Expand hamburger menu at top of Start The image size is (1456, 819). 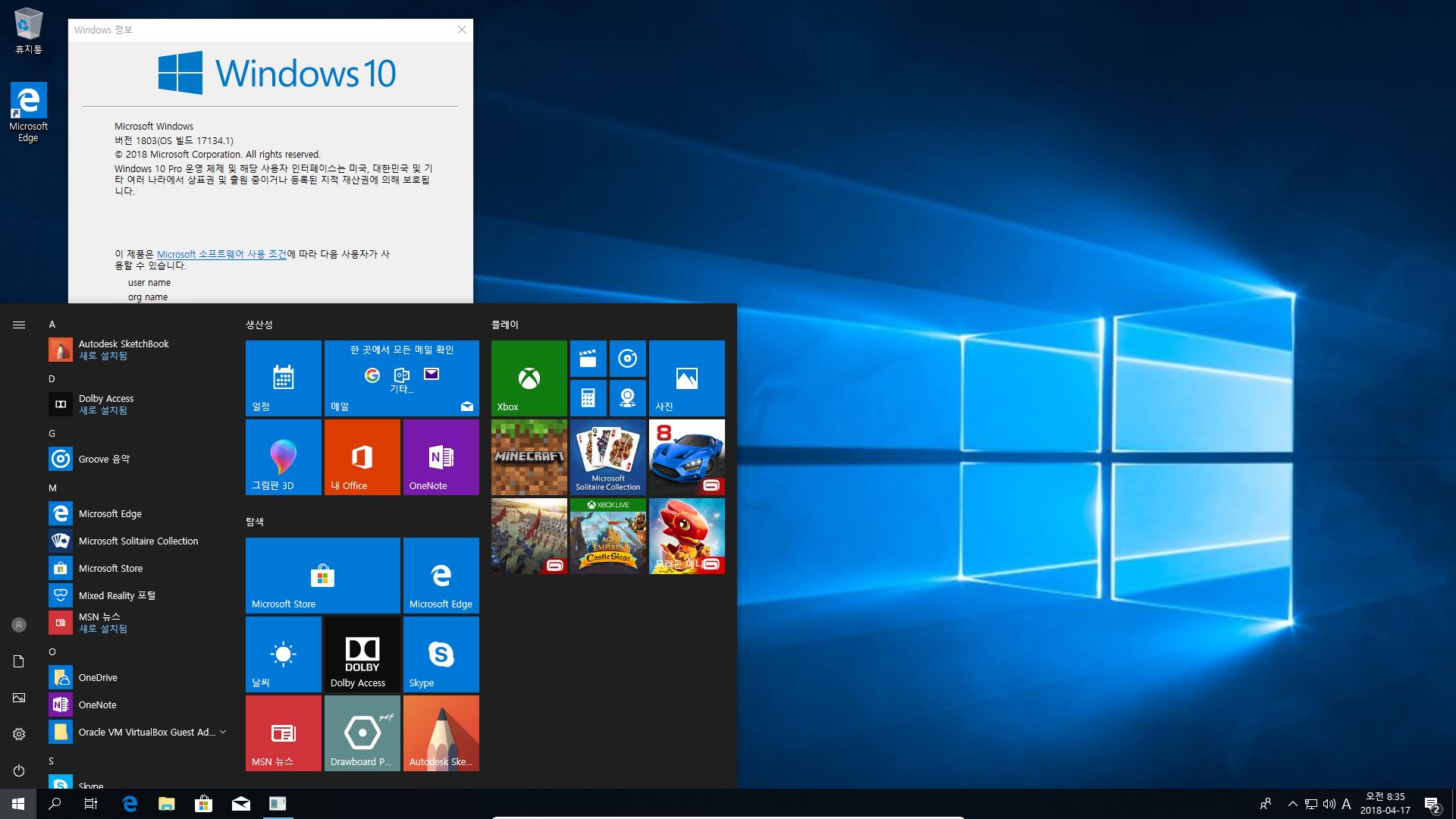[19, 325]
